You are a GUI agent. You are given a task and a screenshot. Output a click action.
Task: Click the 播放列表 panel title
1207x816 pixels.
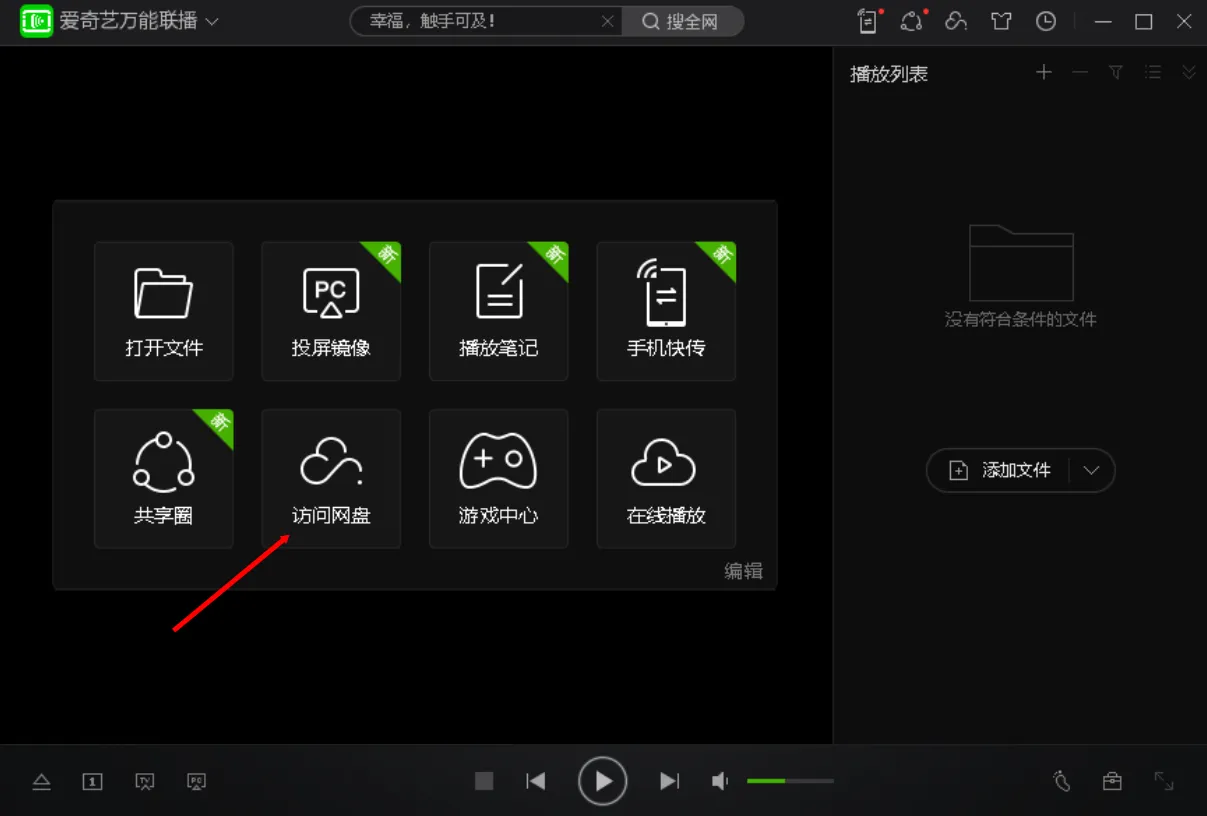point(889,74)
